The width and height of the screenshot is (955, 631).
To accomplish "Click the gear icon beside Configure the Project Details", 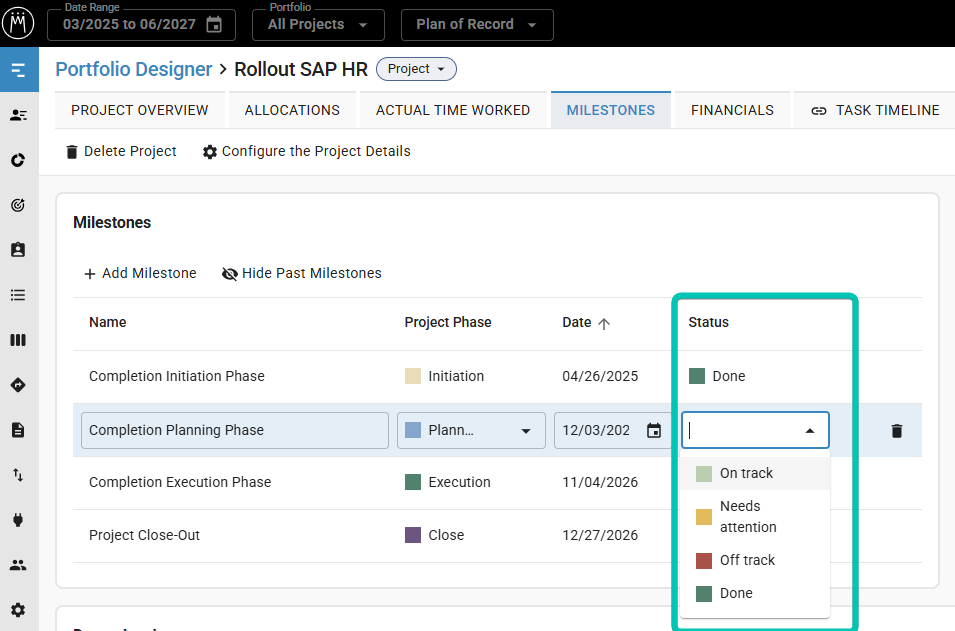I will [210, 152].
